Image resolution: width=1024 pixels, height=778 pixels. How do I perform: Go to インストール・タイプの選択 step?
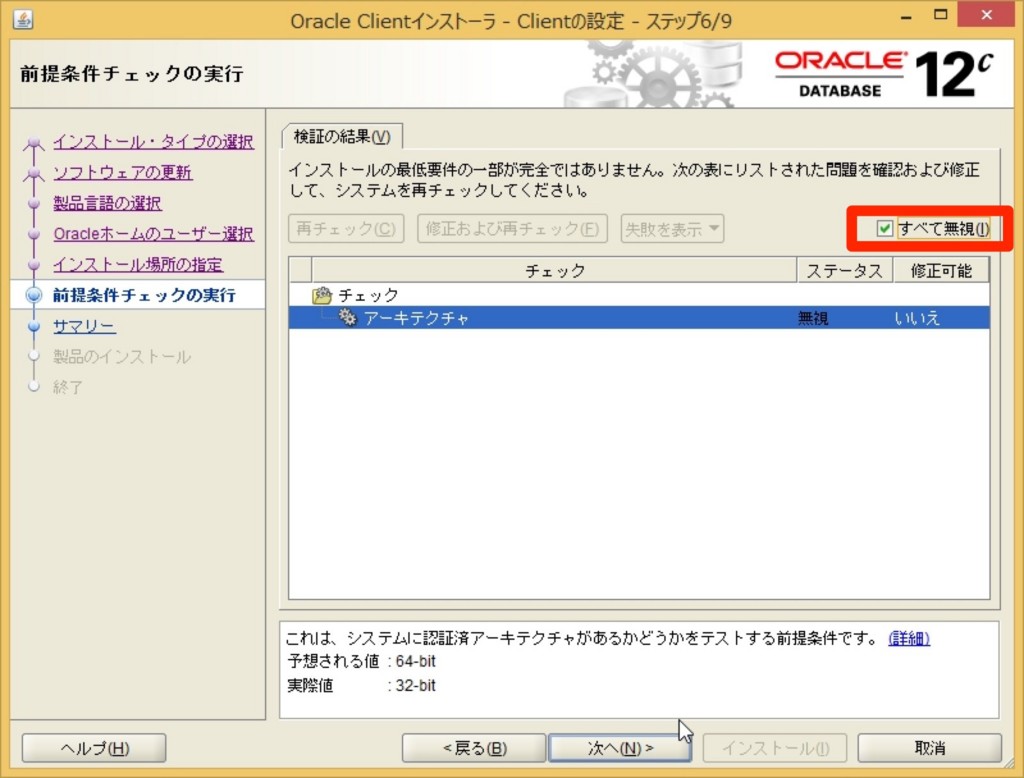click(153, 142)
